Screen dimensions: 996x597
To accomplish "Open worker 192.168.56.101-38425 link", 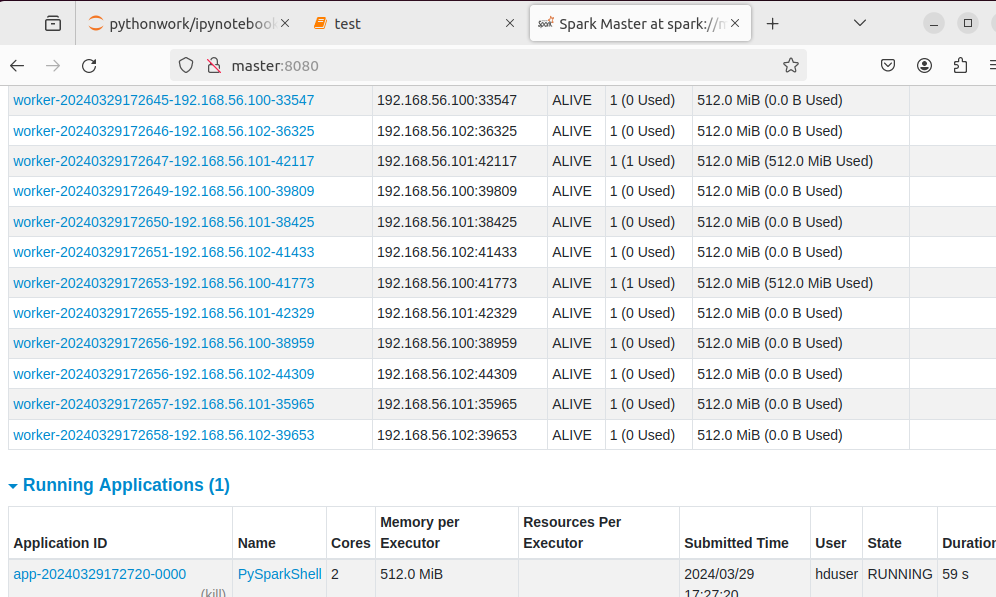I will pyautogui.click(x=164, y=222).
